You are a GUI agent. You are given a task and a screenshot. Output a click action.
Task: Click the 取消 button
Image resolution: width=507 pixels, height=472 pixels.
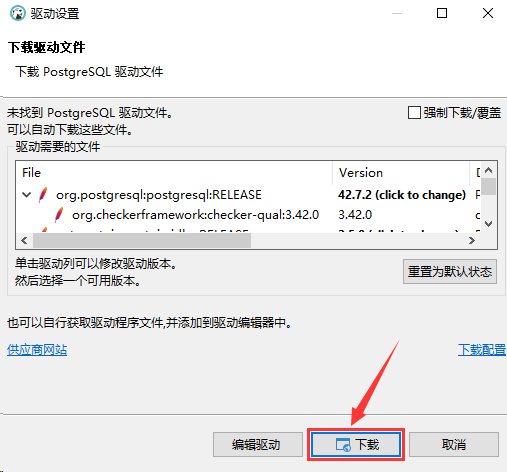tap(454, 445)
